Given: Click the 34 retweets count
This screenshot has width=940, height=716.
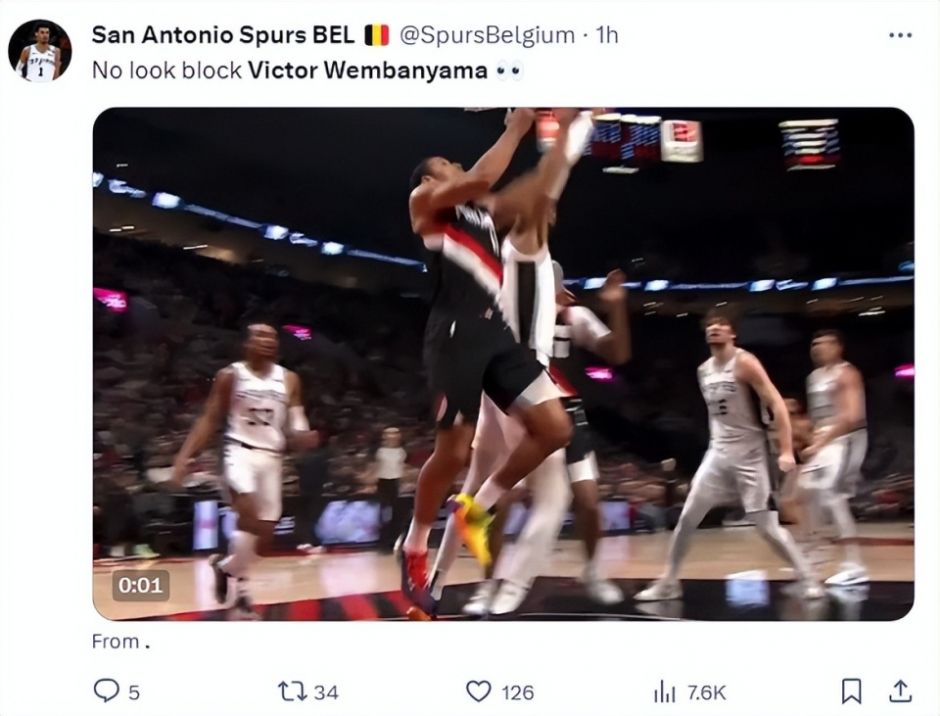Looking at the screenshot, I should [x=326, y=693].
